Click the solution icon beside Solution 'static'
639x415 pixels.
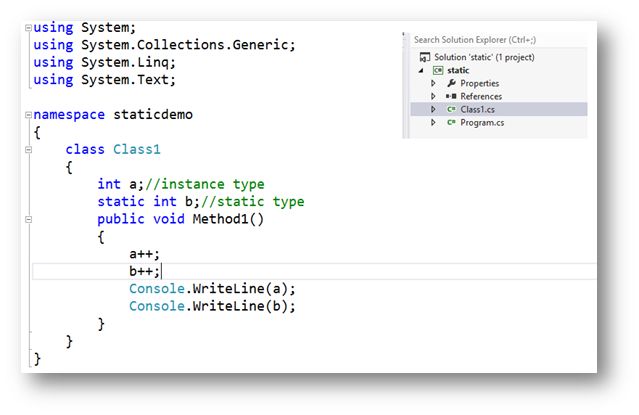(425, 57)
